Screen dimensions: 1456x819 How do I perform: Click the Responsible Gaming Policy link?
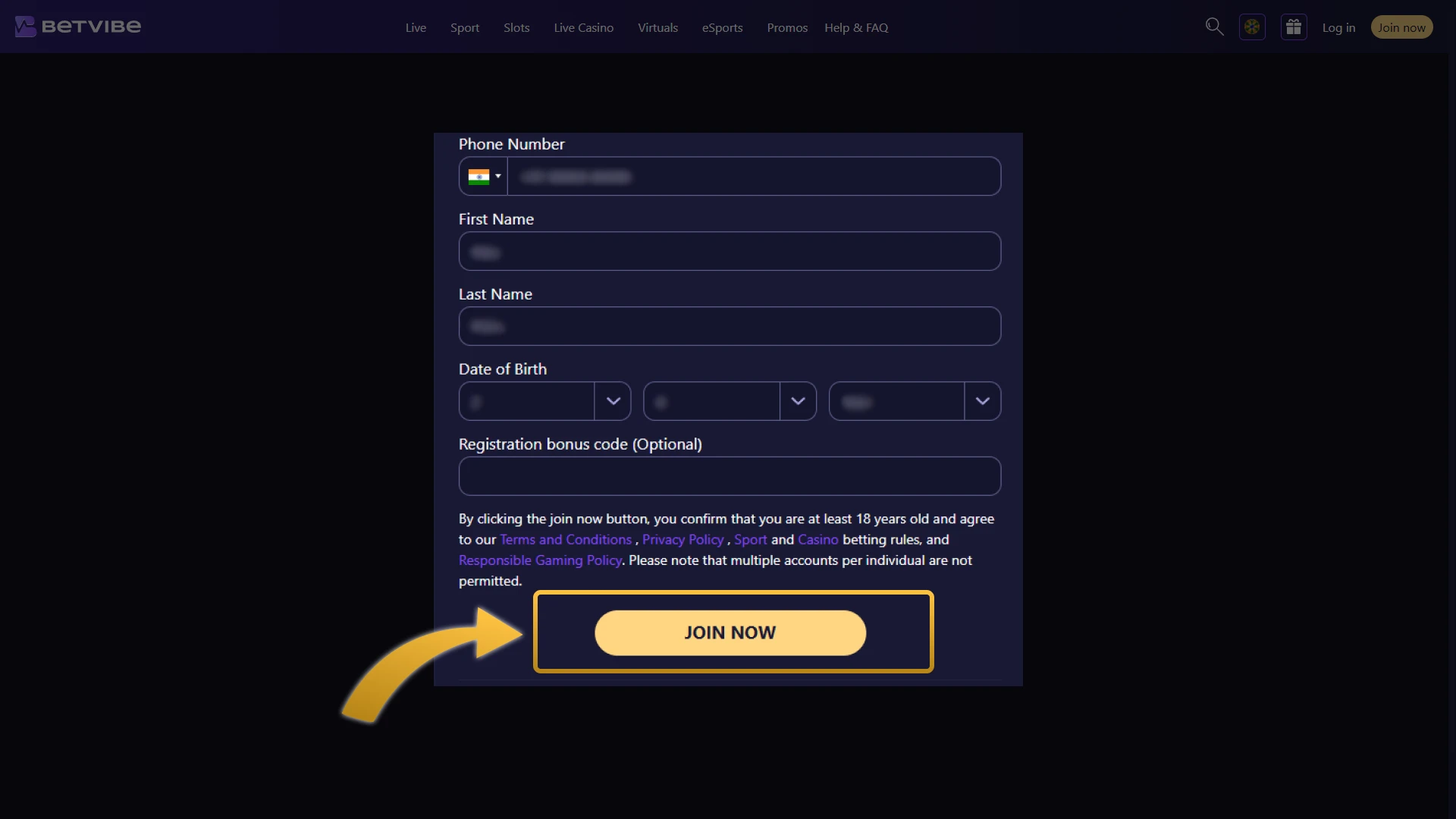(x=539, y=560)
